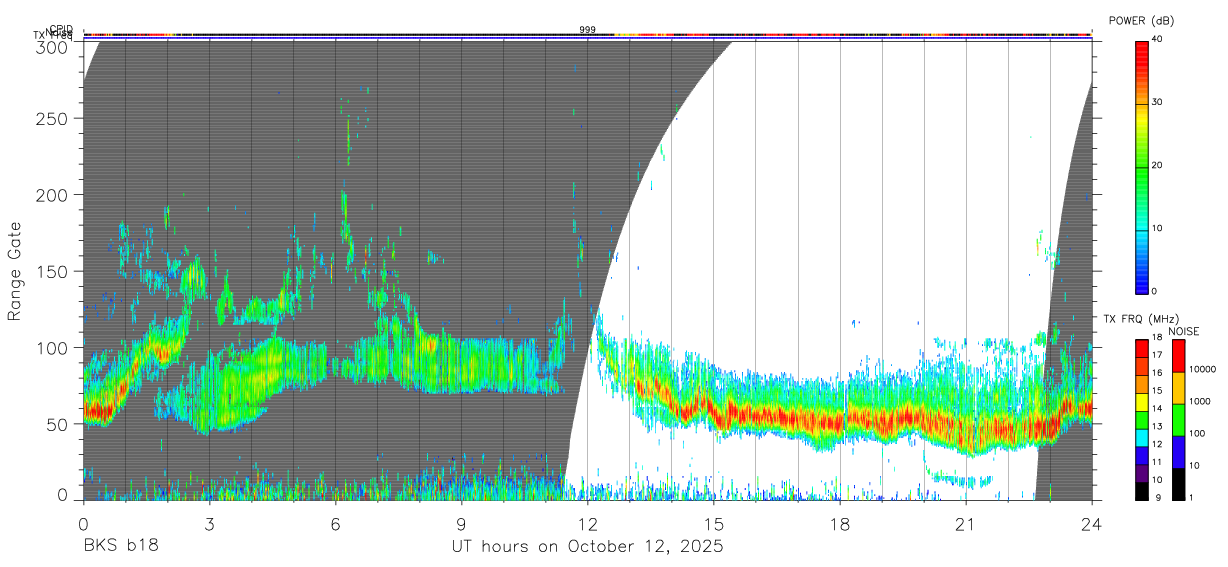Click the 14 label on TX FRQ scale
Image resolution: width=1228 pixels, height=567 pixels.
click(1156, 409)
